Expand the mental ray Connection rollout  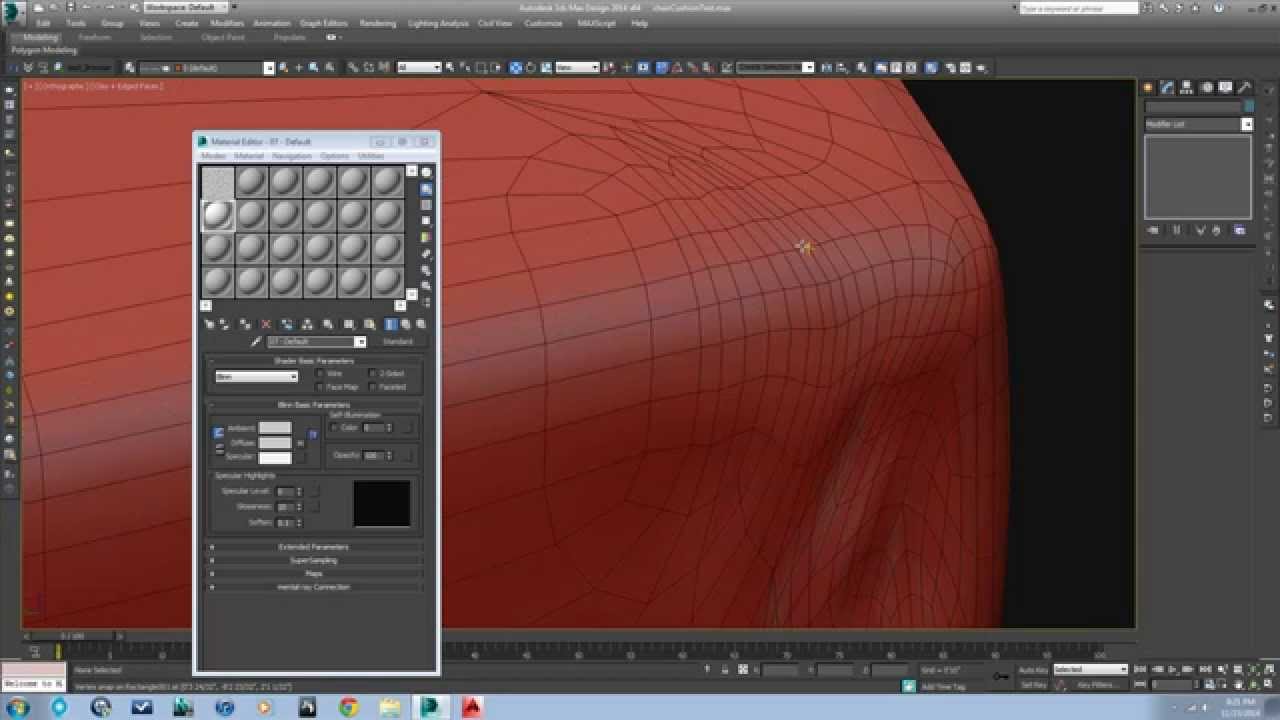[x=314, y=587]
